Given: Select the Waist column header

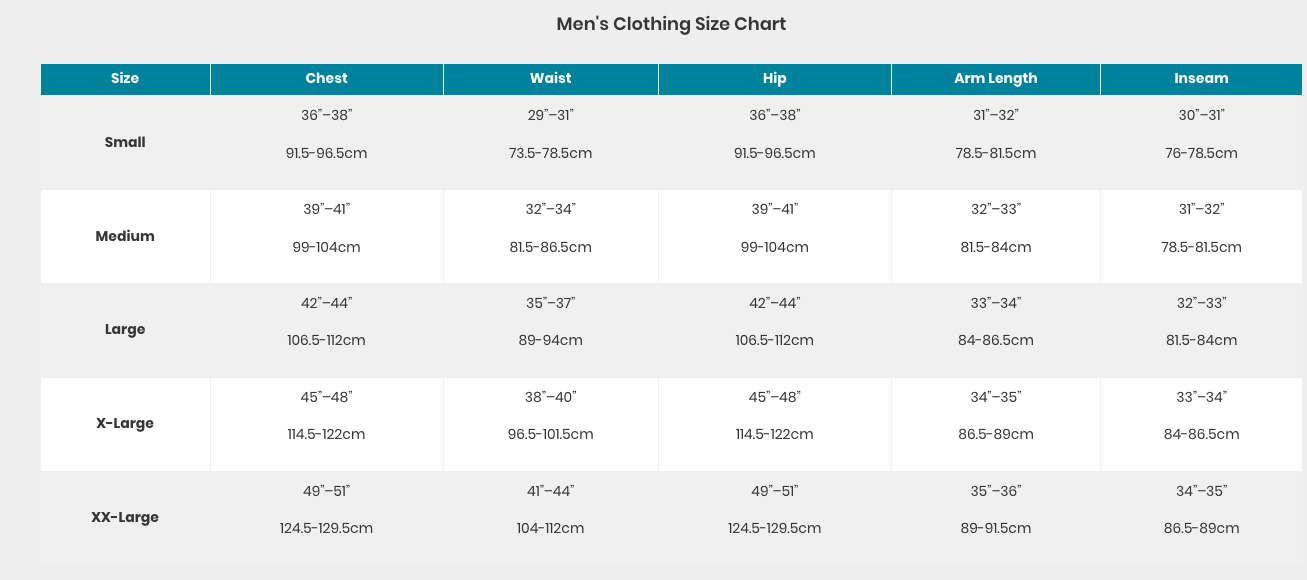Looking at the screenshot, I should [550, 78].
